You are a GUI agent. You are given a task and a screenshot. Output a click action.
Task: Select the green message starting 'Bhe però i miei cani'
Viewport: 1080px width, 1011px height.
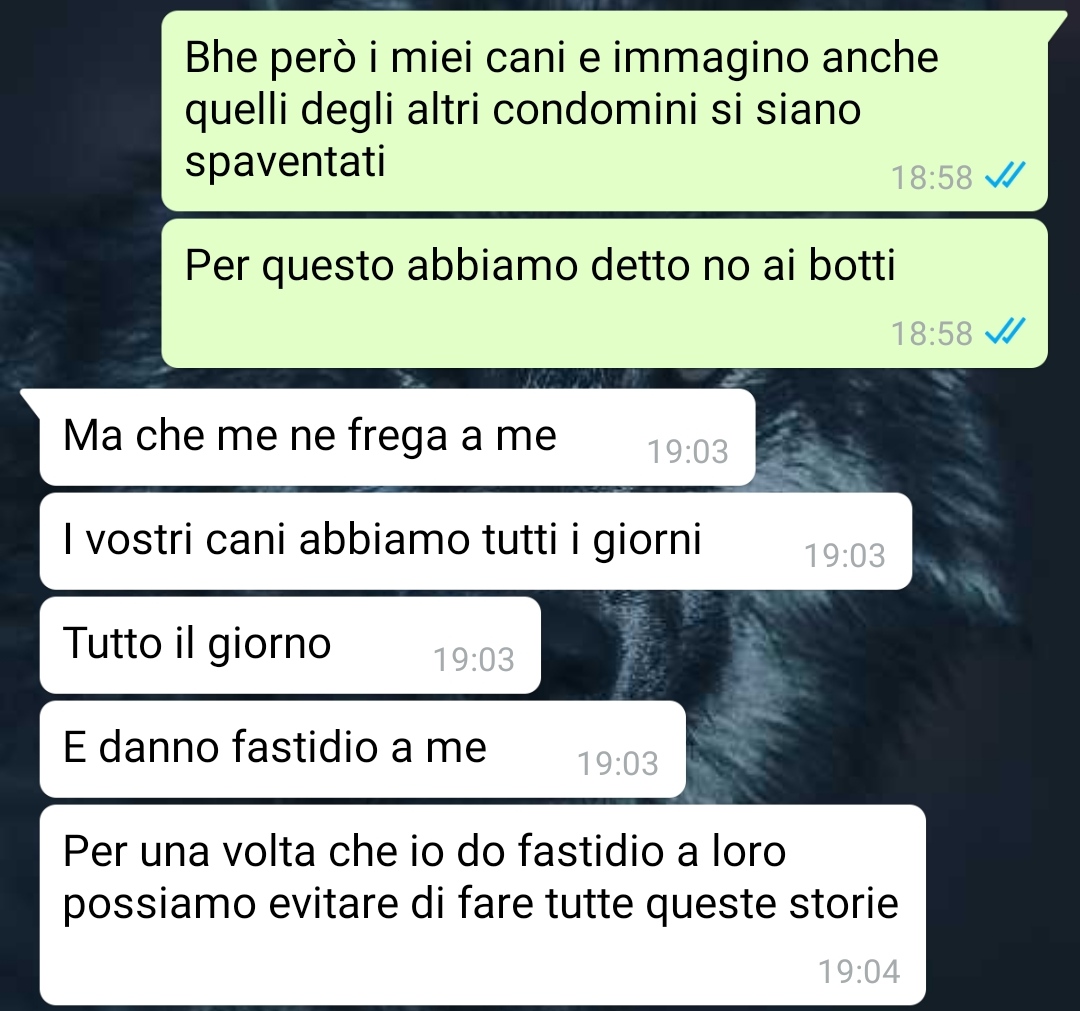604,111
